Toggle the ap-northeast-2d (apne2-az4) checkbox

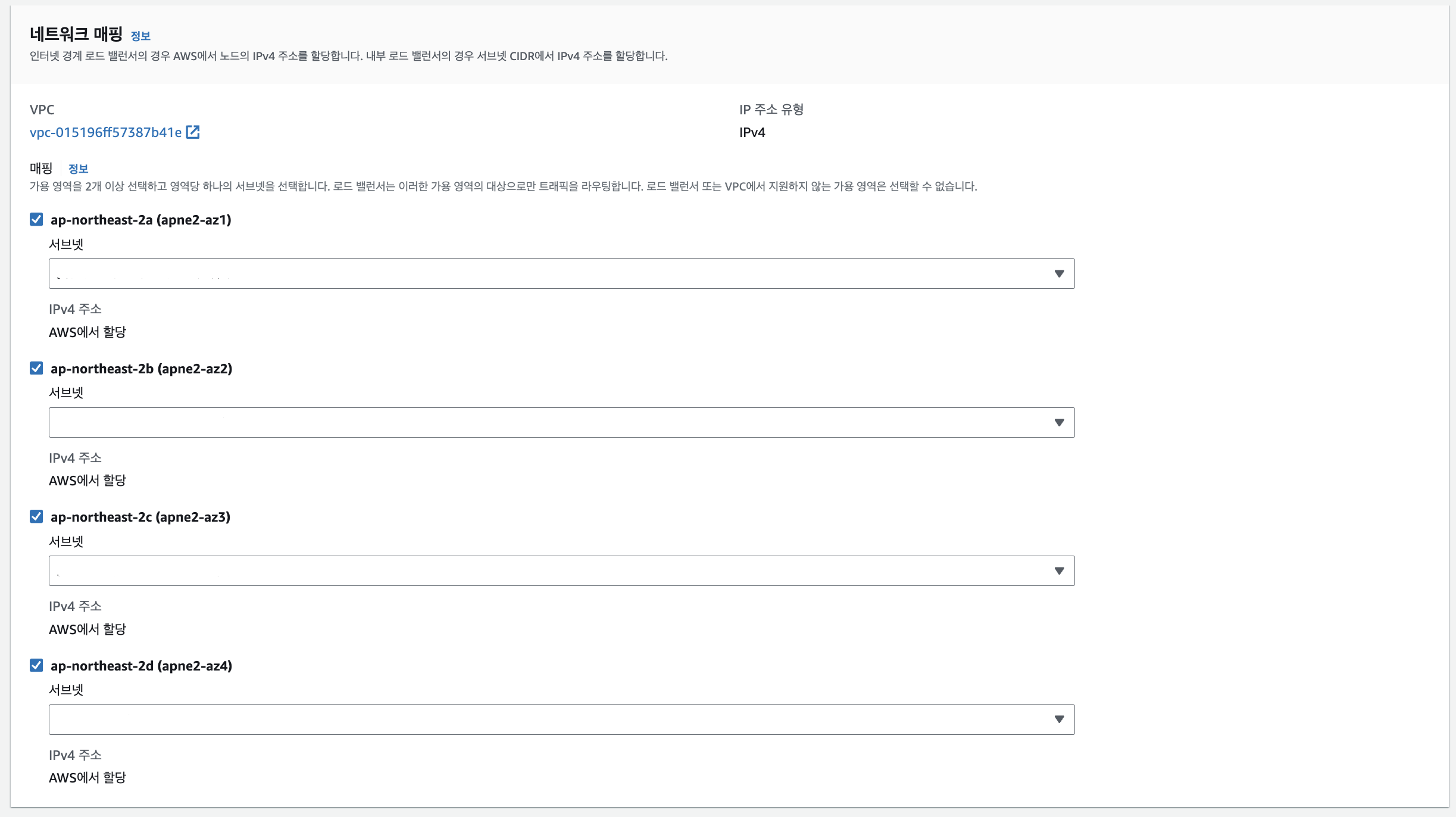click(36, 665)
